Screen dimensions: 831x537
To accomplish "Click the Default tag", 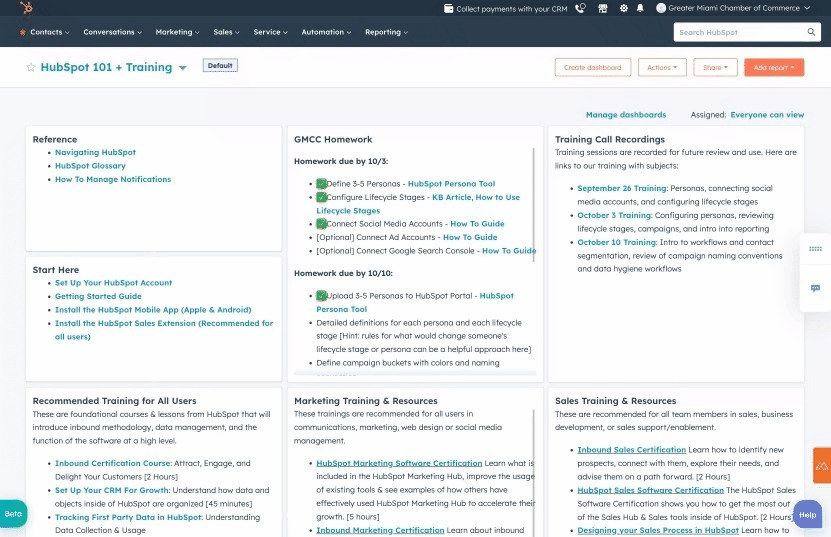I will pos(220,66).
